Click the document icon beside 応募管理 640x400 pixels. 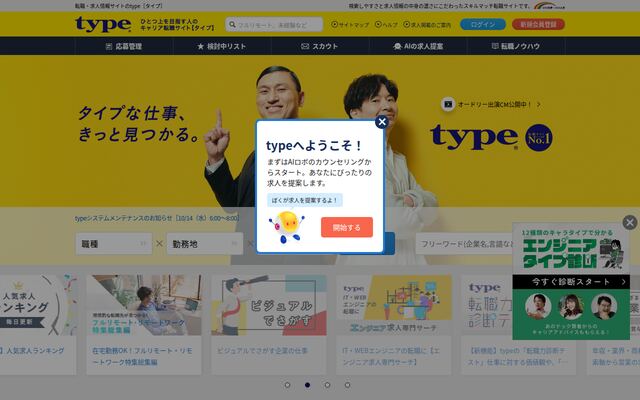[109, 47]
